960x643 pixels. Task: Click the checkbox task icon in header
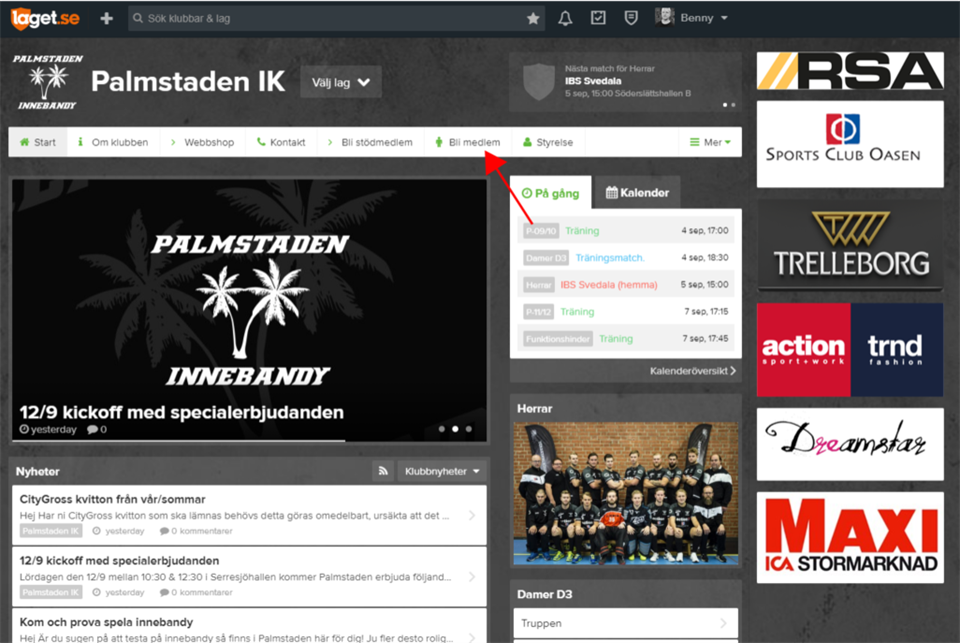598,18
